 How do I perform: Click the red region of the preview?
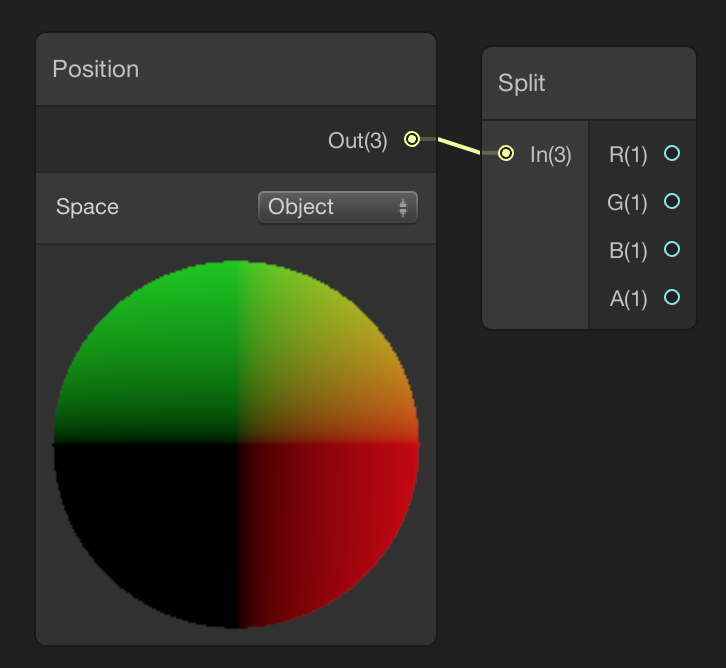(x=333, y=514)
